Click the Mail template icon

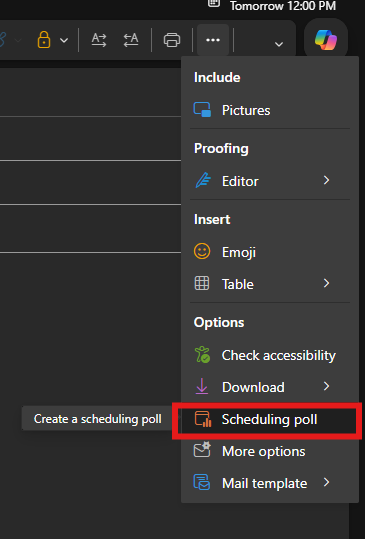(x=202, y=482)
